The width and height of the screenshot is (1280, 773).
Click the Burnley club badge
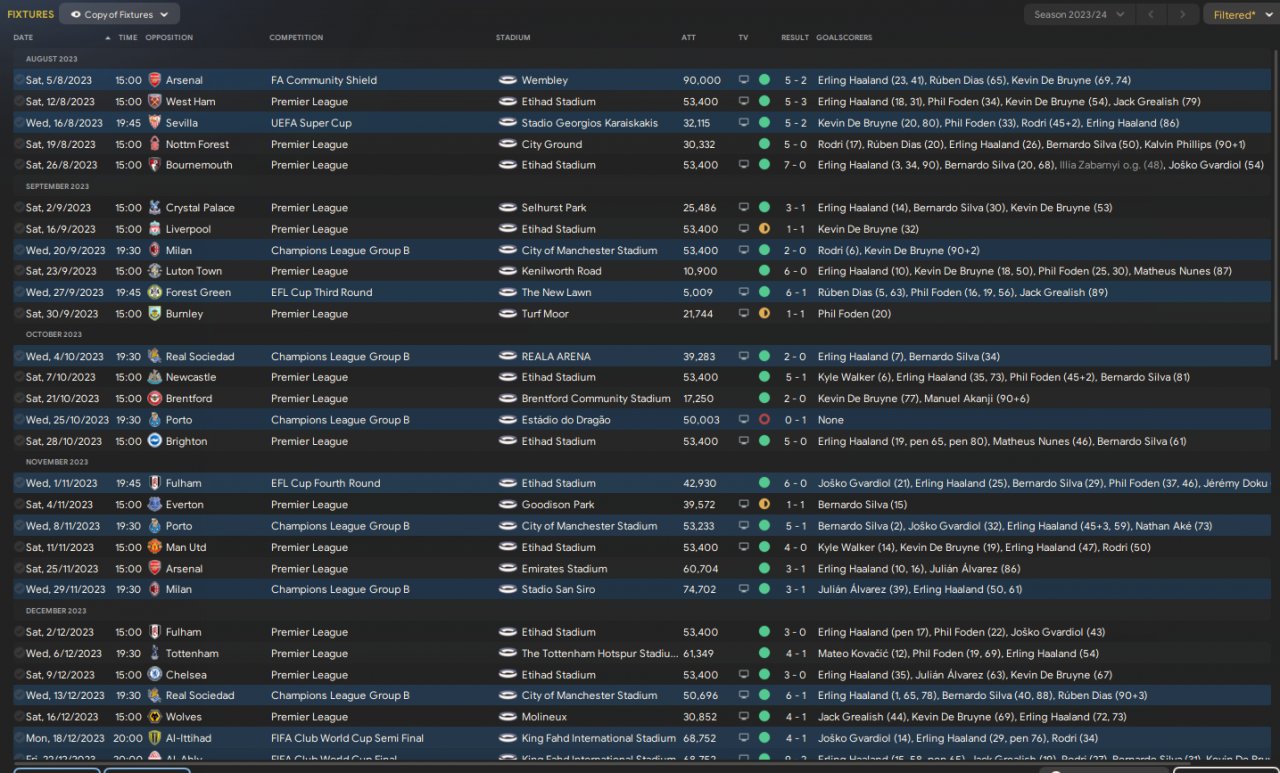[x=154, y=314]
